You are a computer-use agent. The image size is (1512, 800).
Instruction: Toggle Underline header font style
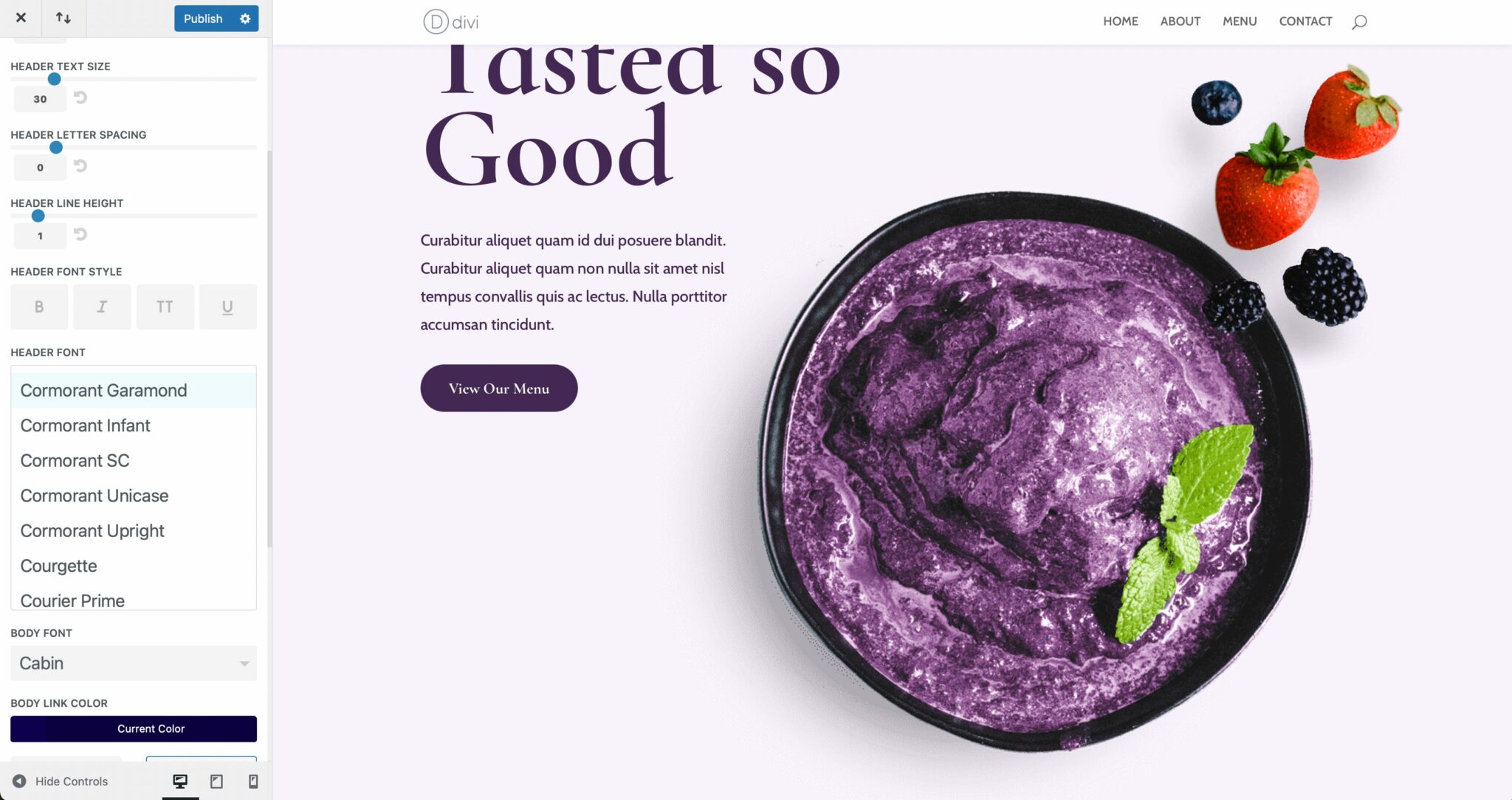click(227, 306)
